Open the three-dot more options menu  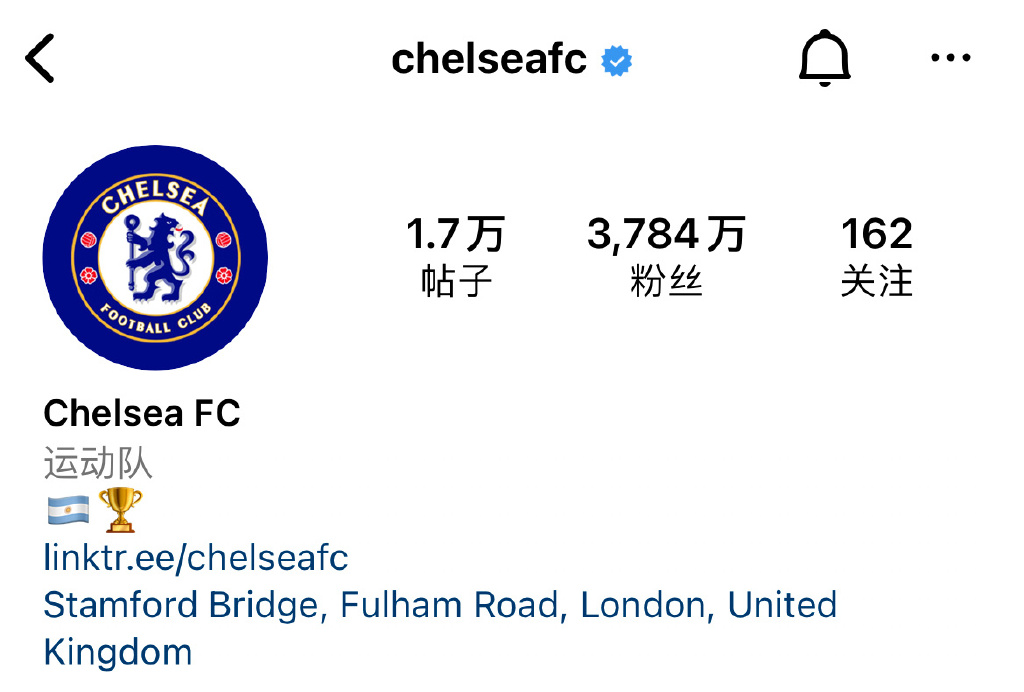pos(950,59)
